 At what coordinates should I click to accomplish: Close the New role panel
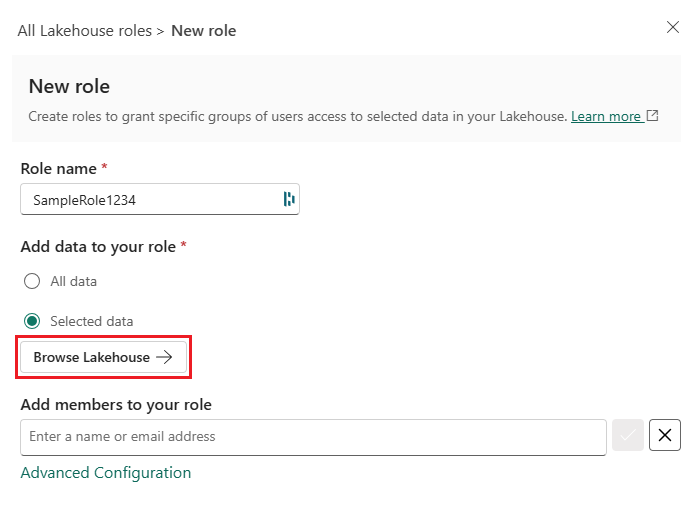673,27
